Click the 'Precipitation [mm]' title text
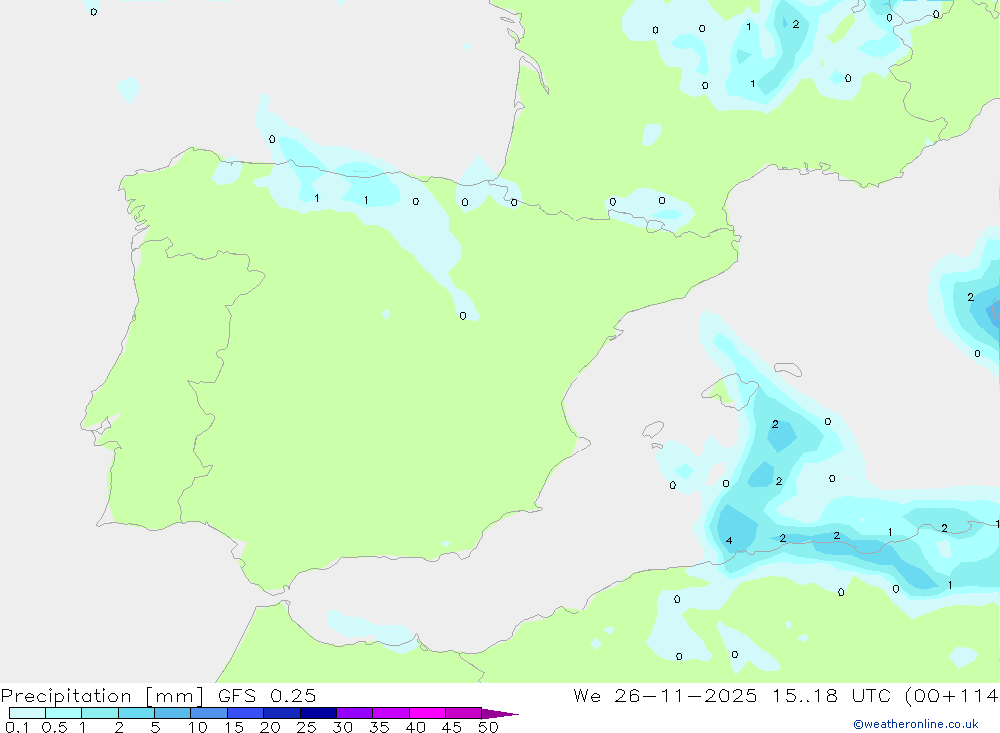Viewport: 1000px width, 733px height. [x=102, y=696]
